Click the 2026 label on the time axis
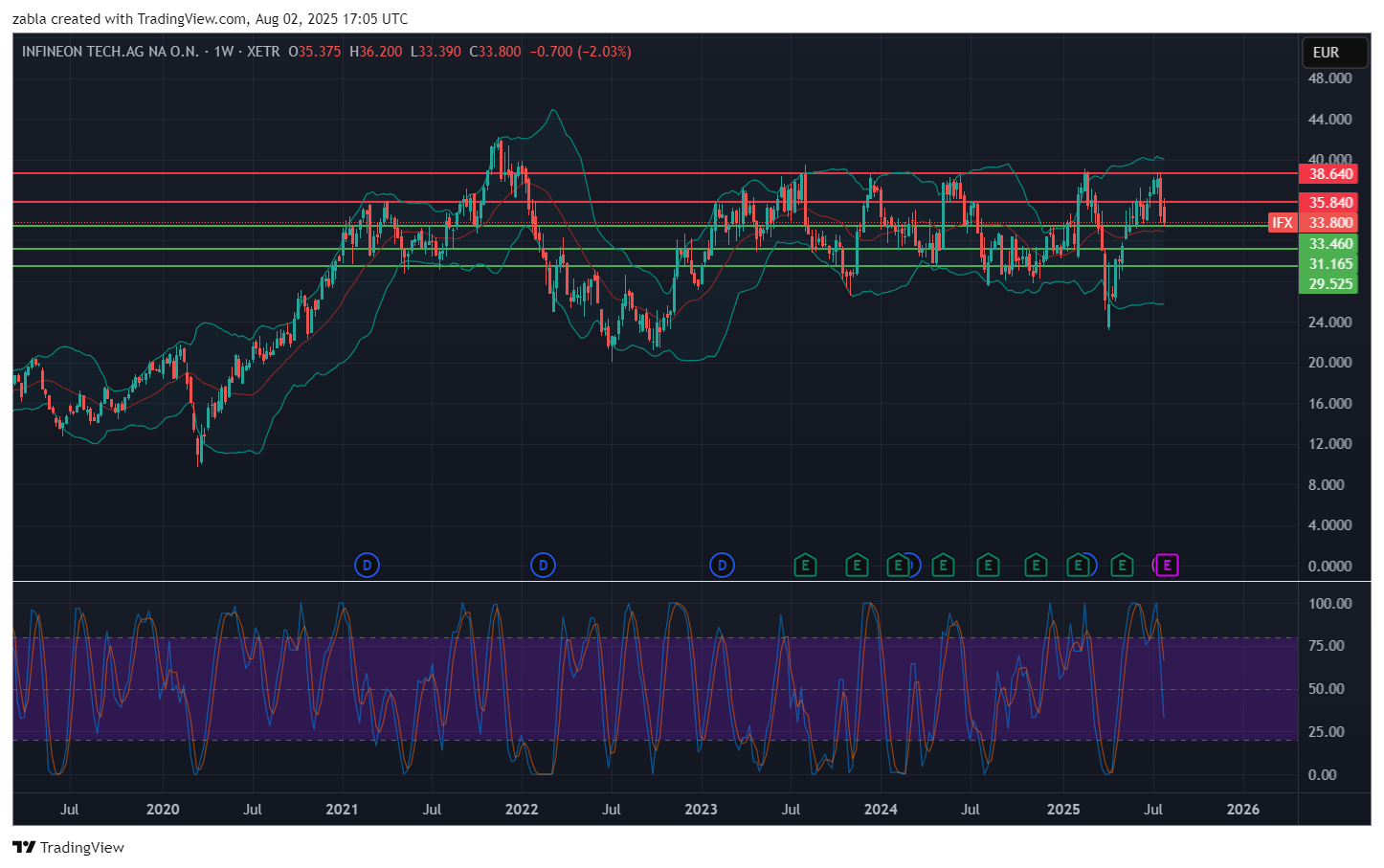This screenshot has height=868, width=1384. point(1243,810)
